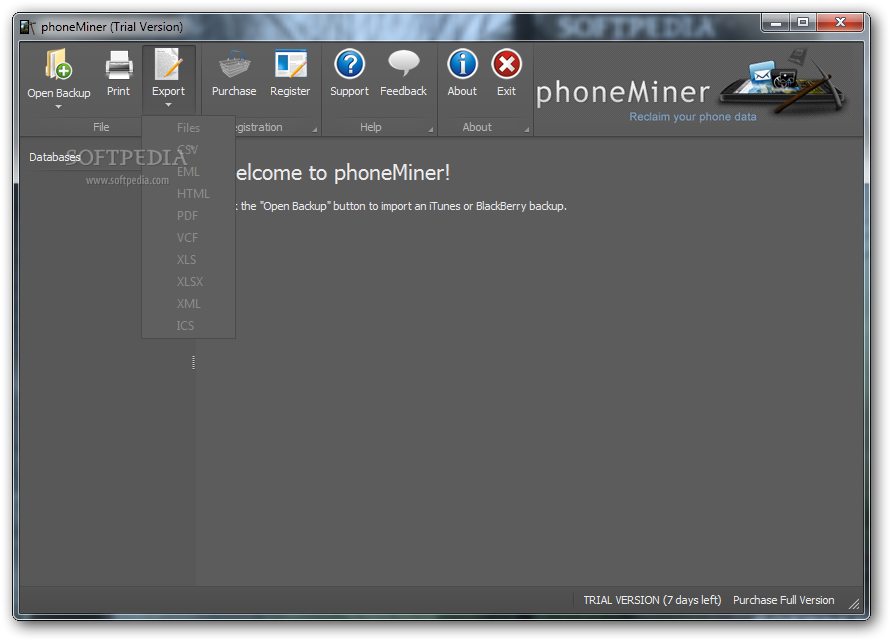This screenshot has width=891, height=641.
Task: Choose HTML in the Export menu
Action: [x=188, y=194]
